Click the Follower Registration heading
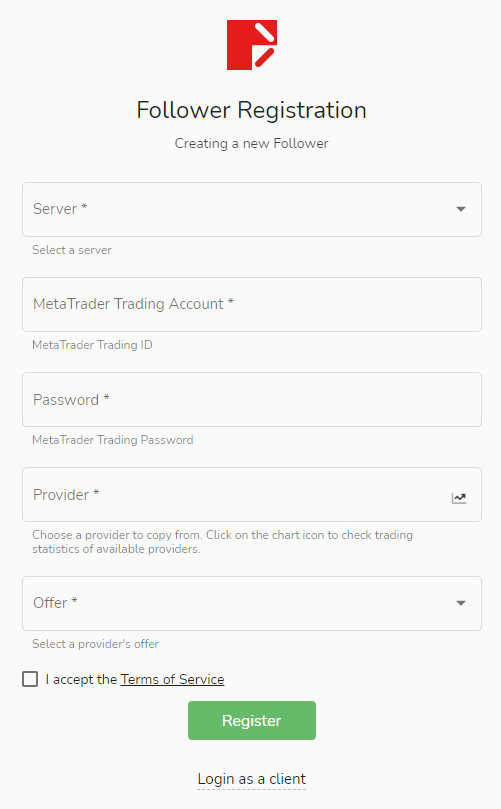501x809 pixels. (251, 110)
